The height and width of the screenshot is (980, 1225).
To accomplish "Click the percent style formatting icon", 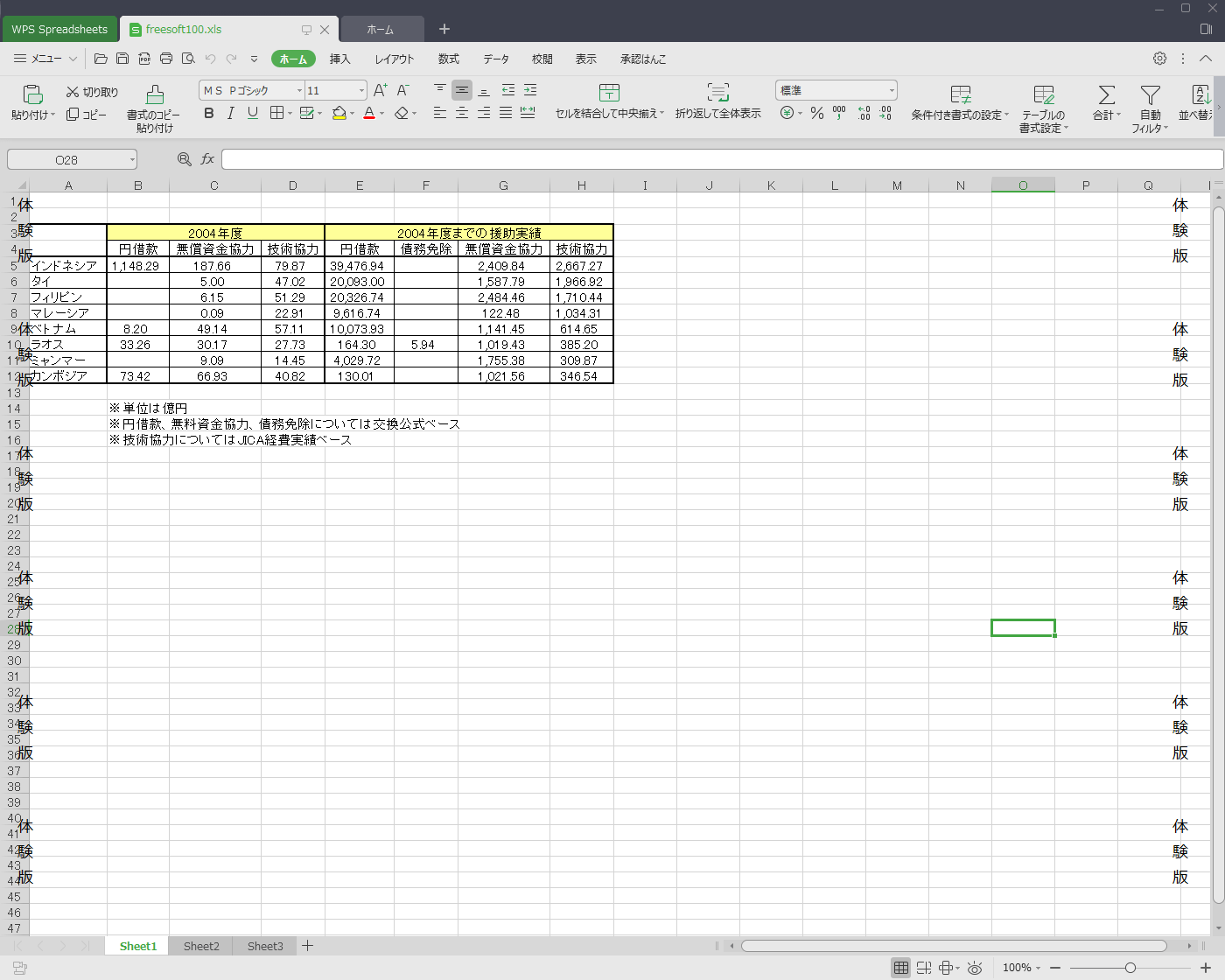I will pyautogui.click(x=816, y=112).
